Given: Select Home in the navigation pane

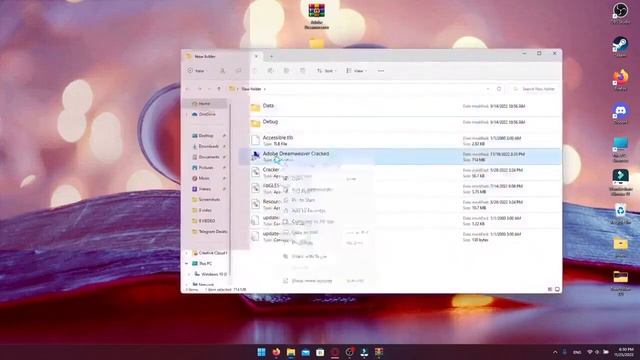Looking at the screenshot, I should (x=205, y=104).
